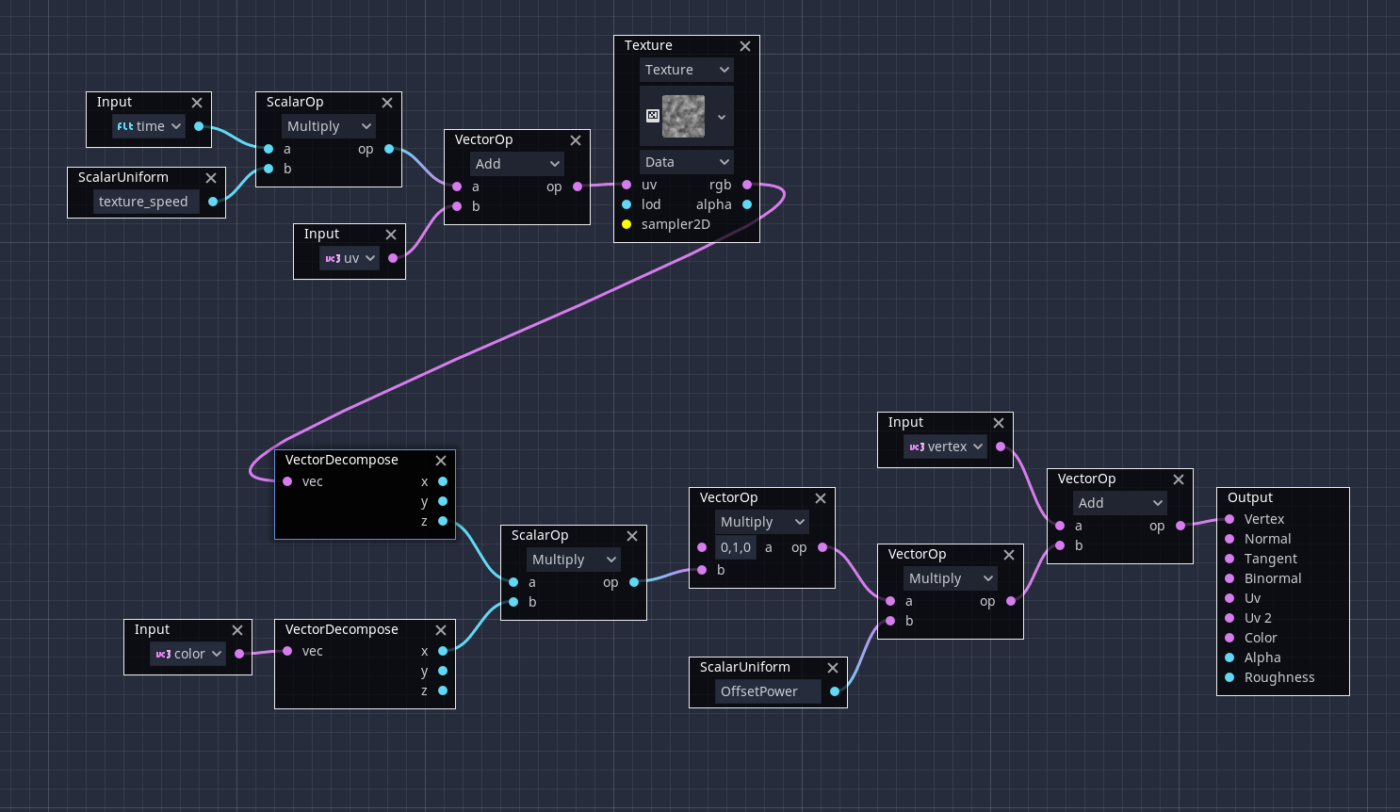Click the yellow sampler2D port on the Texture node

pos(627,224)
